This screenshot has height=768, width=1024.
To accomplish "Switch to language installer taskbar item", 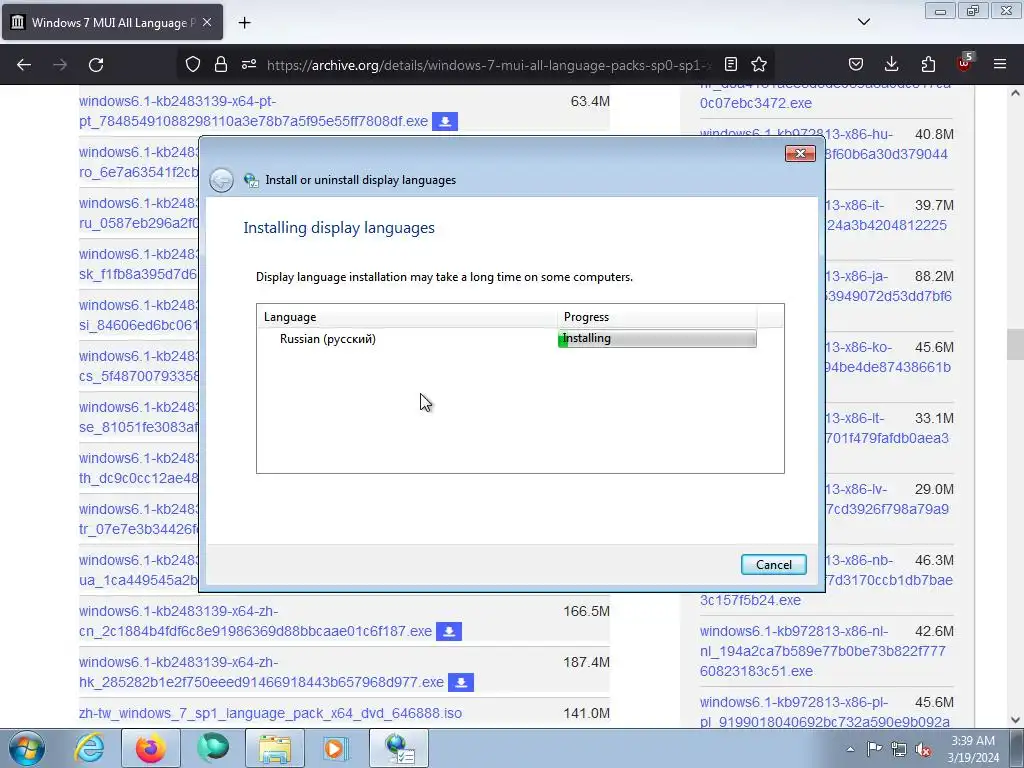I will (399, 748).
